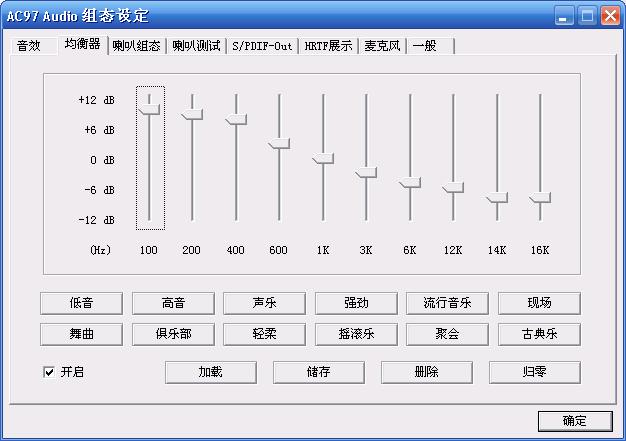The width and height of the screenshot is (626, 441).
Task: Minimize the AC97 Audio window
Action: [x=564, y=16]
